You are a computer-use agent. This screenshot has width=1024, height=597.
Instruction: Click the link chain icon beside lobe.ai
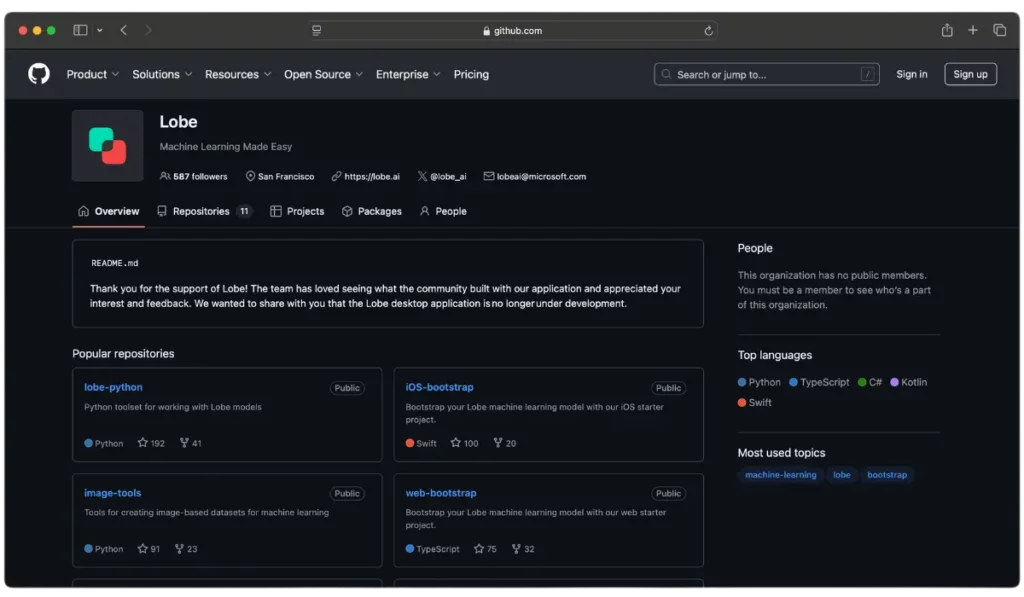(336, 176)
